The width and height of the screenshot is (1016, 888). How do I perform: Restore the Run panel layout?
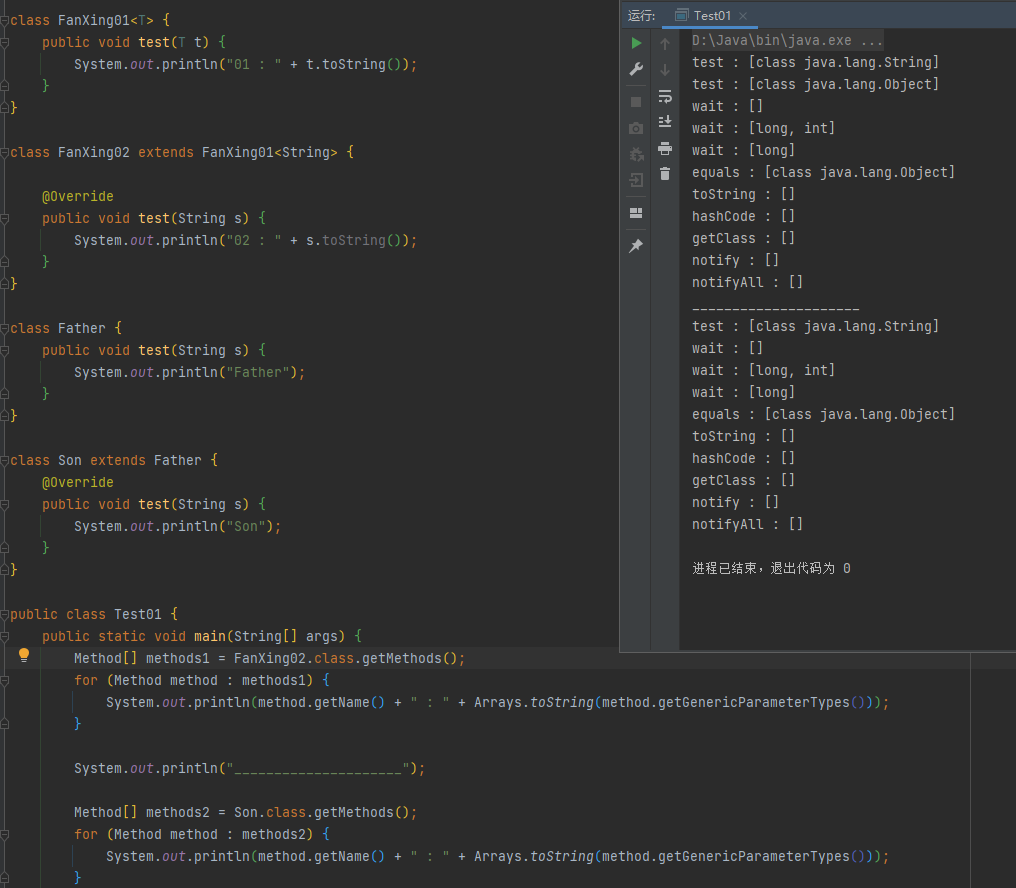click(x=636, y=213)
